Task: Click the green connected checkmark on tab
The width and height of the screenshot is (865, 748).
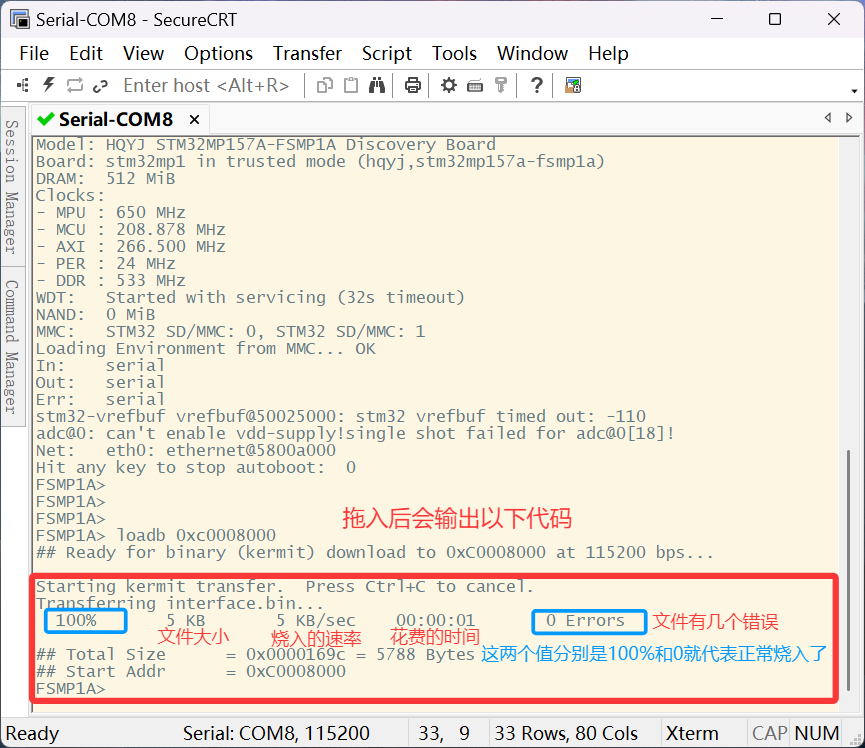Action: coord(45,119)
